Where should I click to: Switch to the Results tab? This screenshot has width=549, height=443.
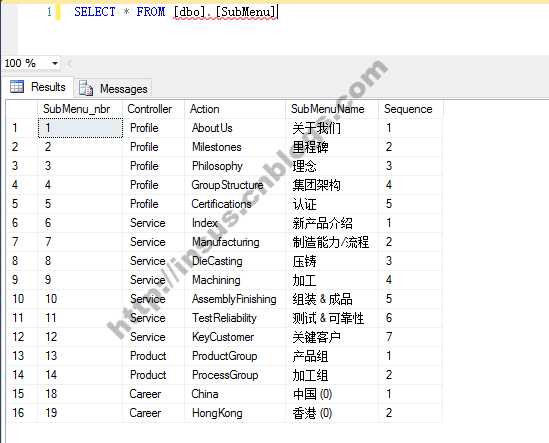38,86
